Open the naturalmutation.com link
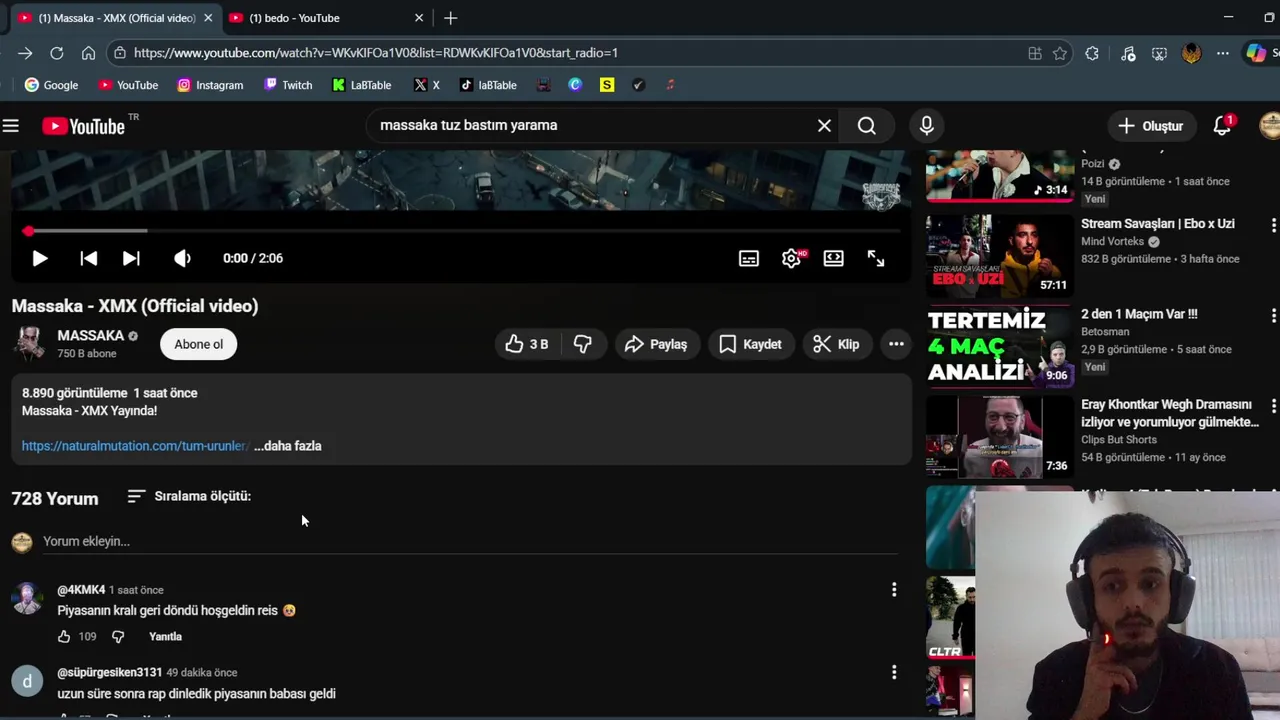The image size is (1280, 720). [x=135, y=446]
